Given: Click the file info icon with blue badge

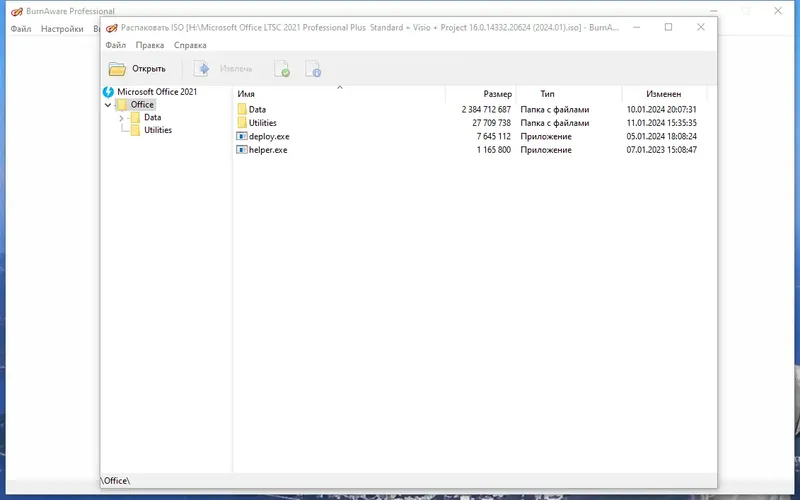Looking at the screenshot, I should 313,69.
